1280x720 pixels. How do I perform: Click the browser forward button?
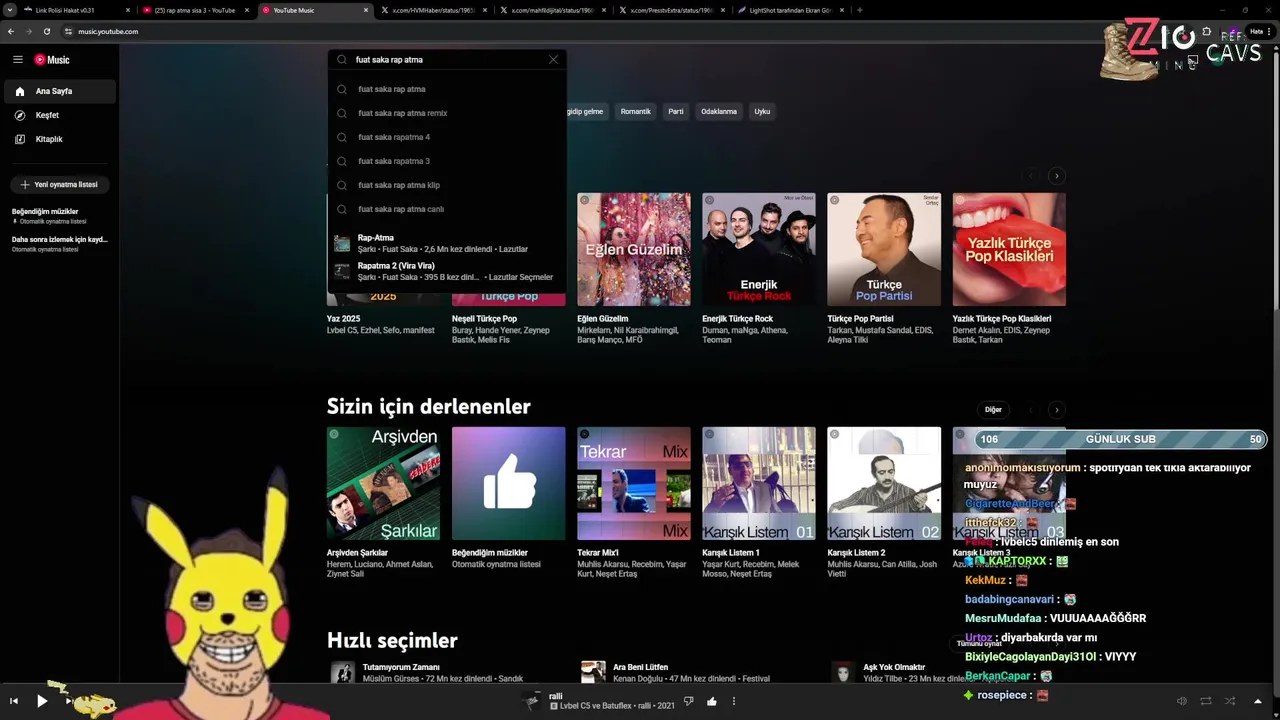(28, 31)
